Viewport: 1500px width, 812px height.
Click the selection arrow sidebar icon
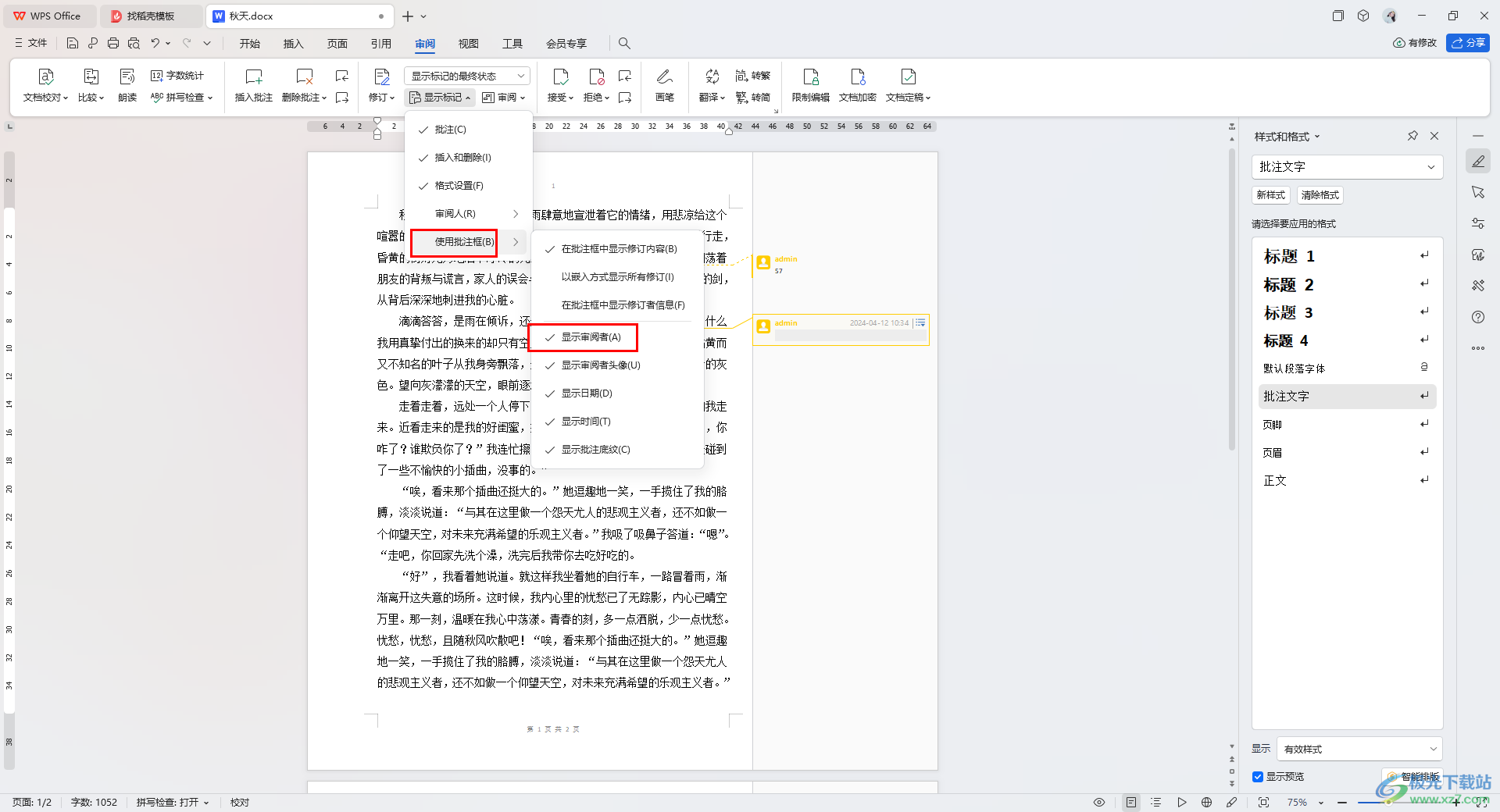coord(1478,192)
